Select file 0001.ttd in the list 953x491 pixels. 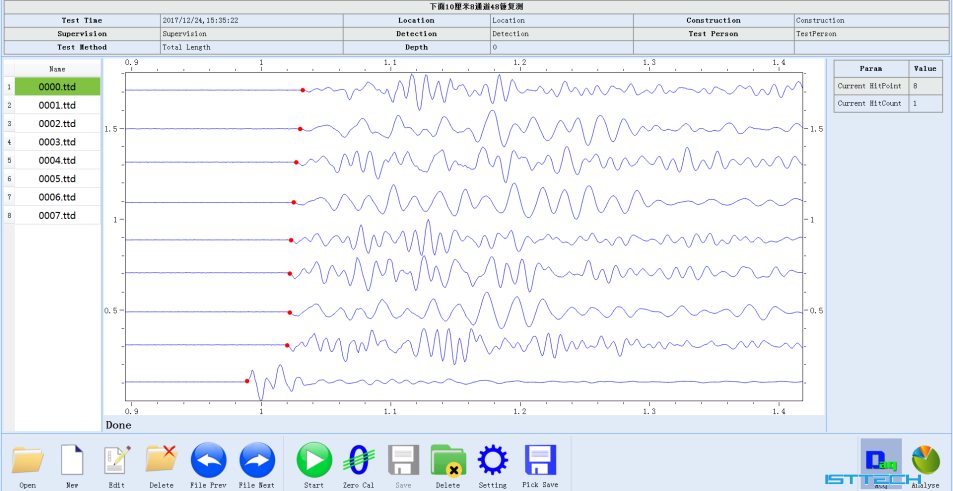(57, 105)
